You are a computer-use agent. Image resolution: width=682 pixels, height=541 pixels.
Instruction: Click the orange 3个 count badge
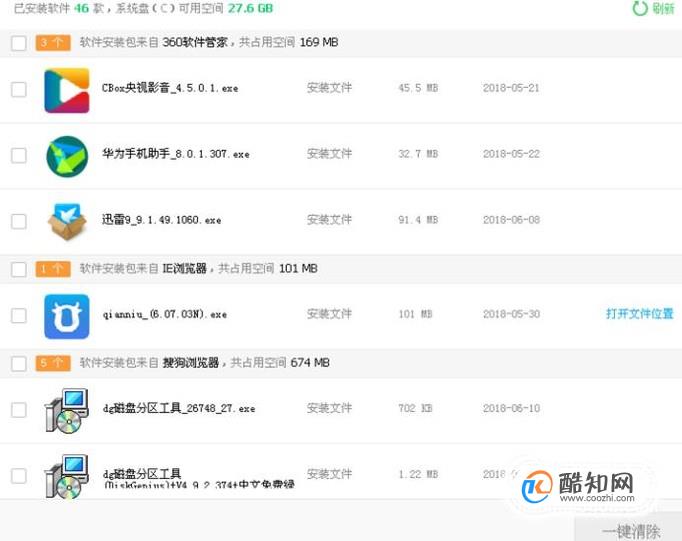click(53, 43)
